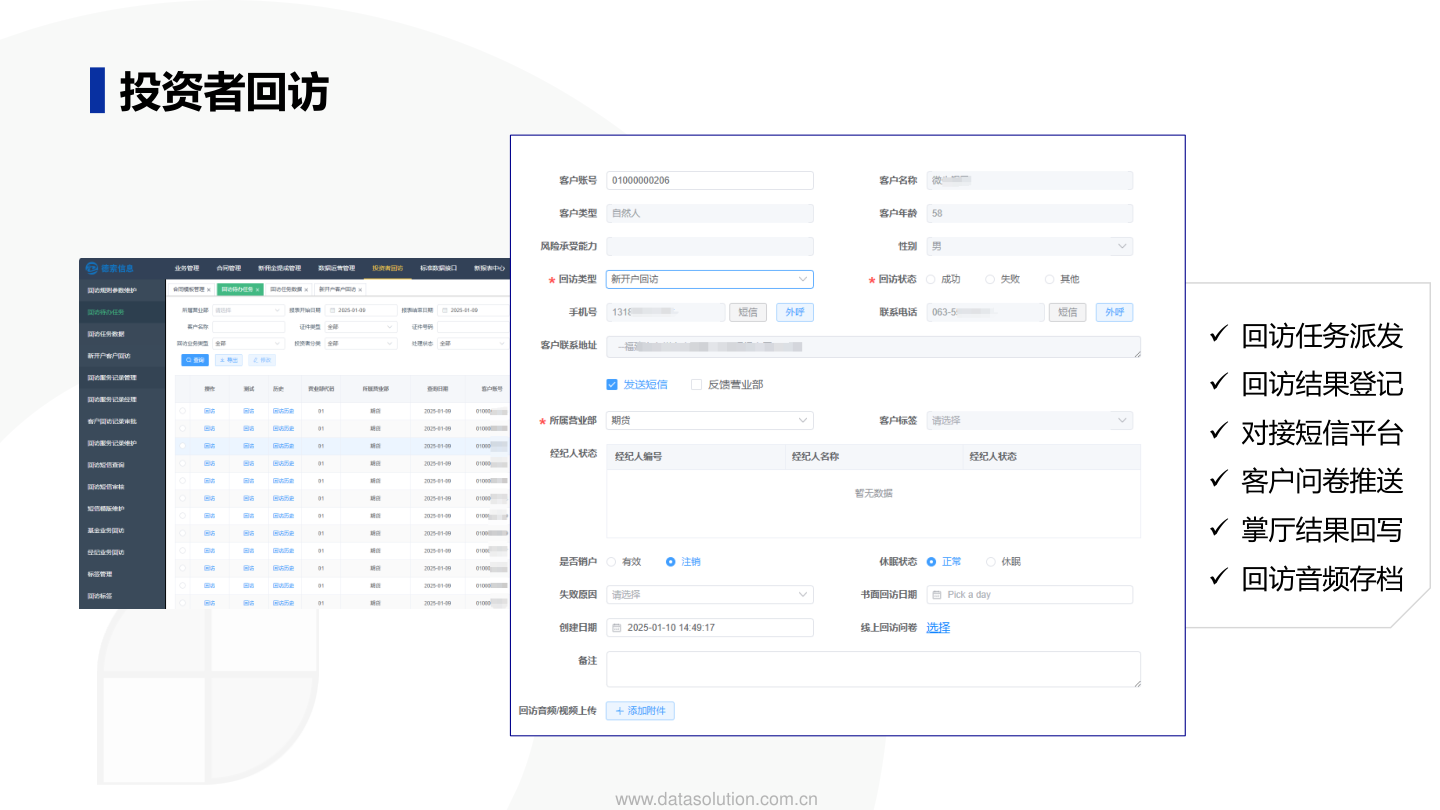Image resolution: width=1440 pixels, height=810 pixels.
Task: Choose 注销 under 是否销户
Action: pos(671,562)
